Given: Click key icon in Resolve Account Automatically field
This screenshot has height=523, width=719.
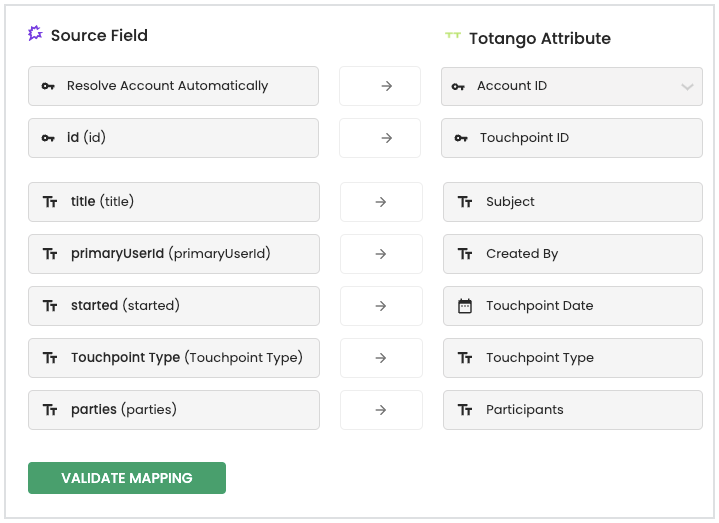Looking at the screenshot, I should point(48,86).
